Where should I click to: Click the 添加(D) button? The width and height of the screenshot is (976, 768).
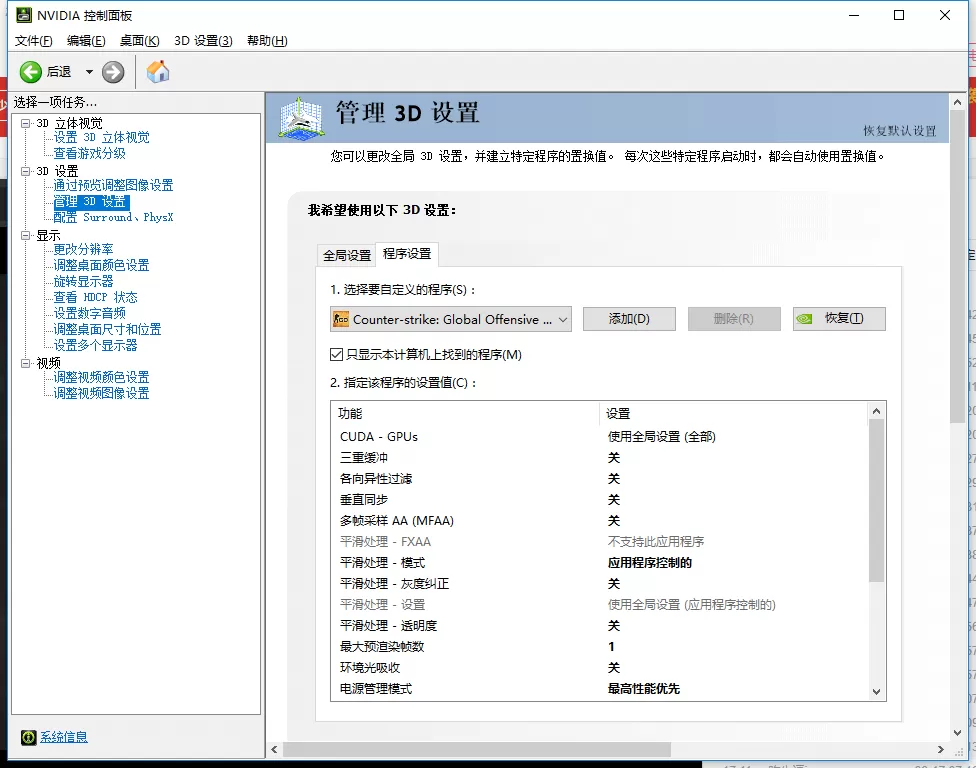629,318
